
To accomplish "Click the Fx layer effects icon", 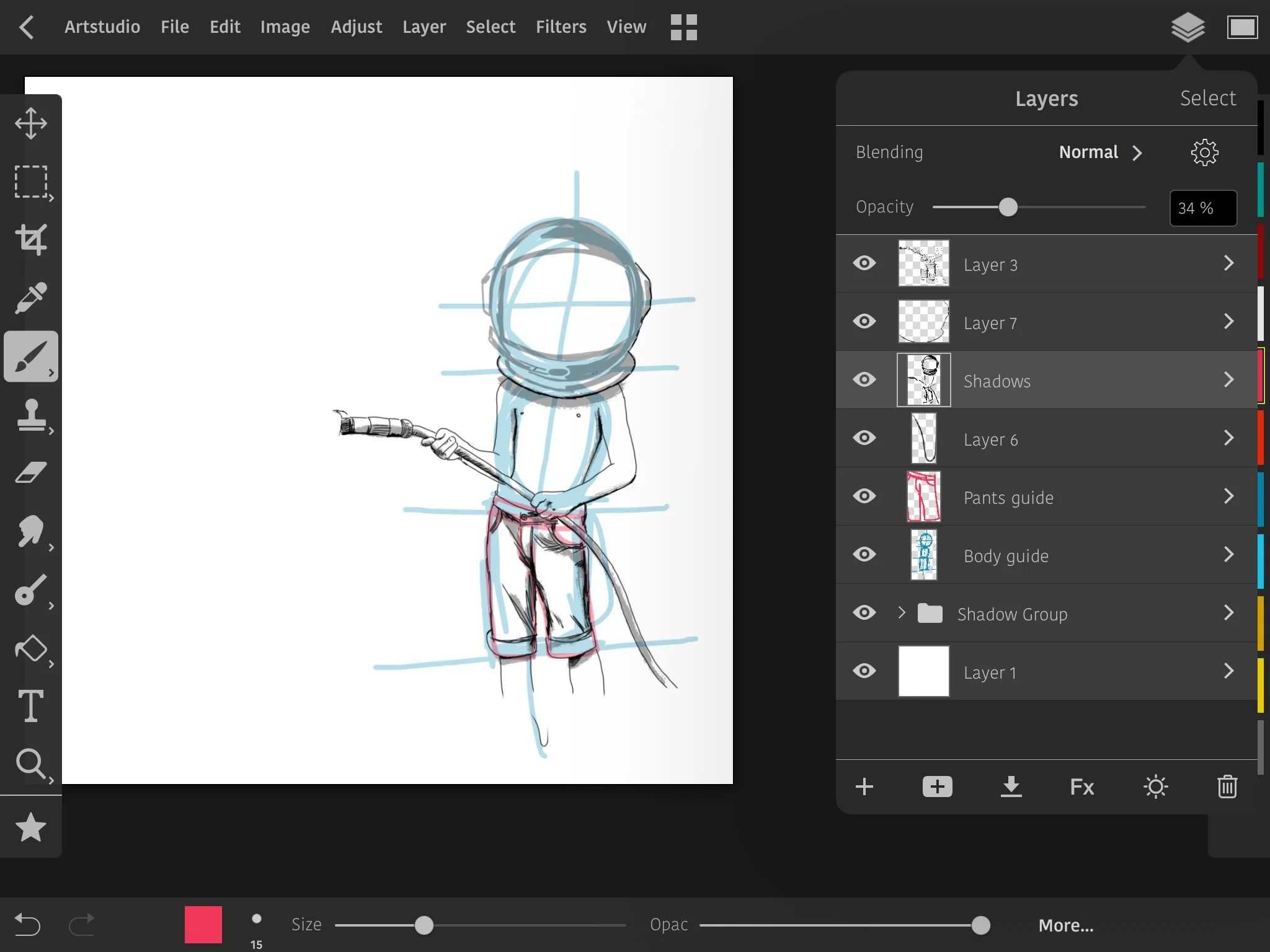I will coord(1082,787).
